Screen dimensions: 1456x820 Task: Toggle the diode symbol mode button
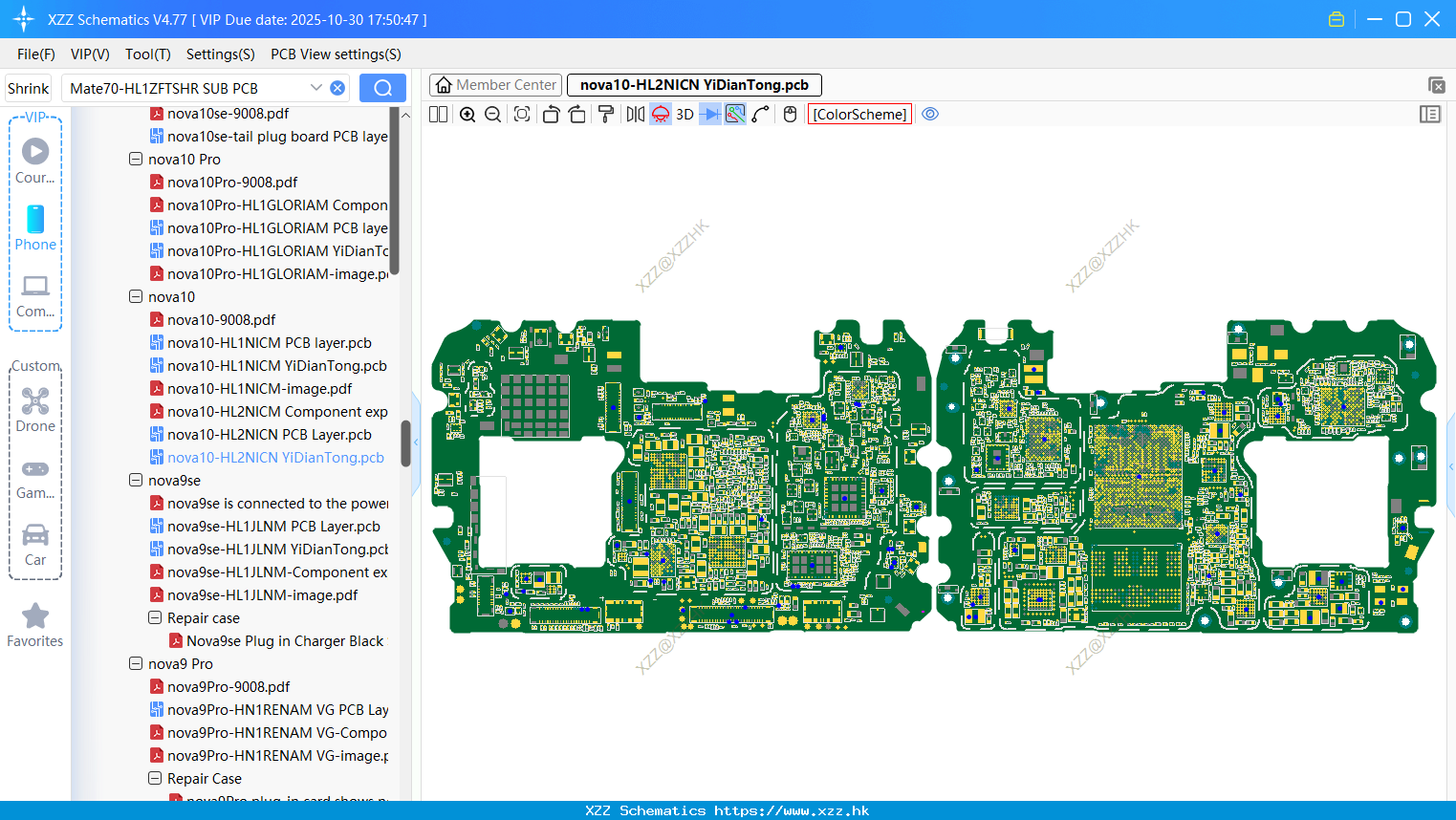click(710, 115)
